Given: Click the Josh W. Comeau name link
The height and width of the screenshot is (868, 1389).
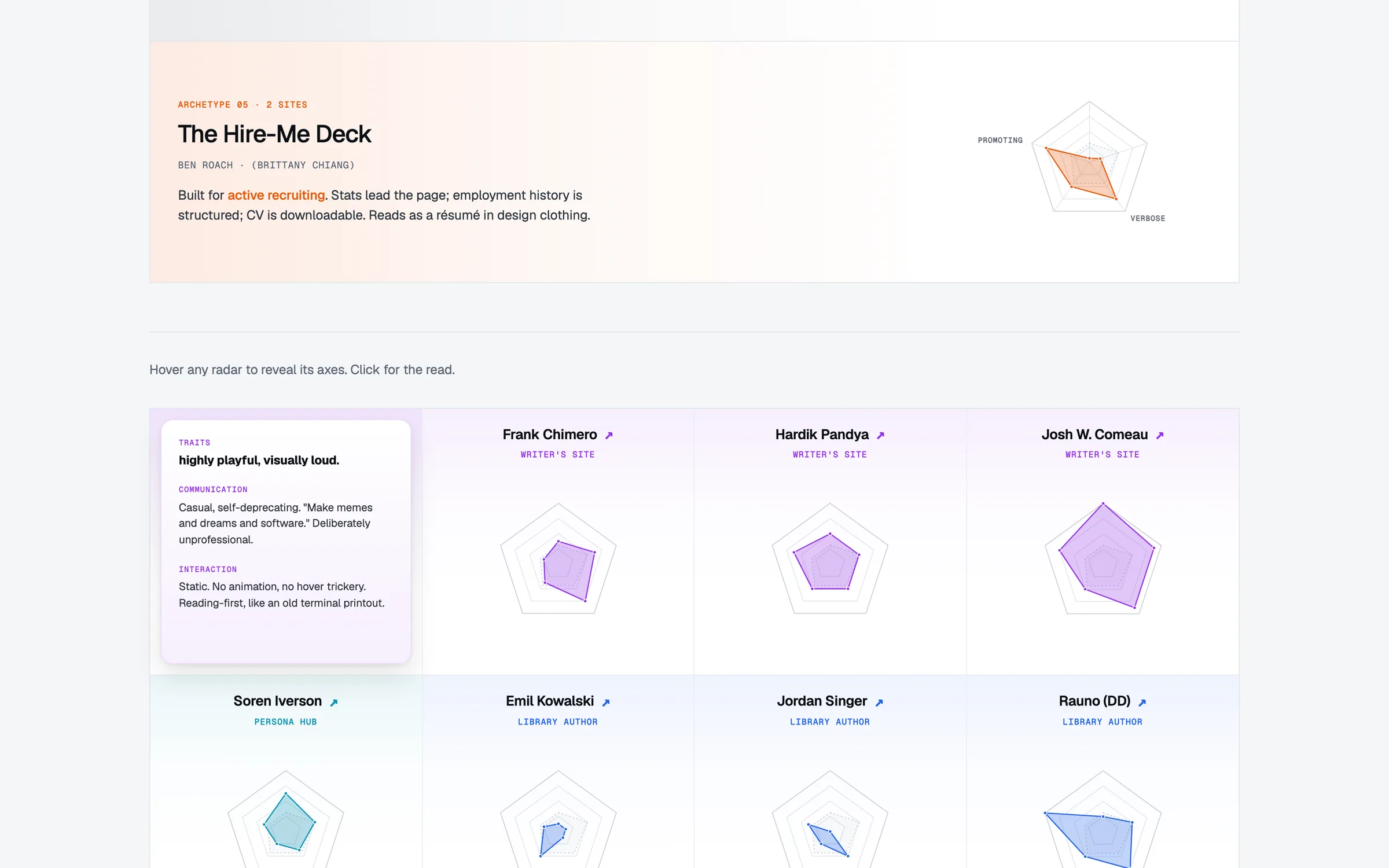Looking at the screenshot, I should pos(1094,435).
